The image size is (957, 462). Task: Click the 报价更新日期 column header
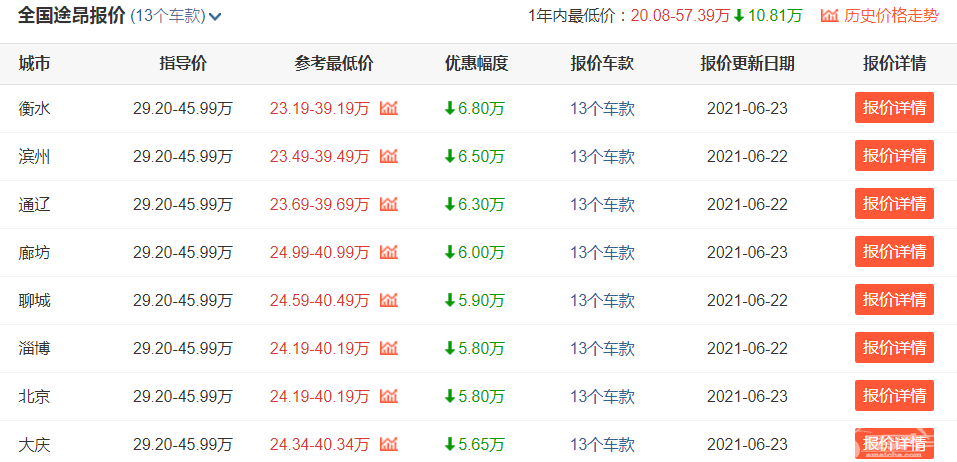tap(748, 63)
